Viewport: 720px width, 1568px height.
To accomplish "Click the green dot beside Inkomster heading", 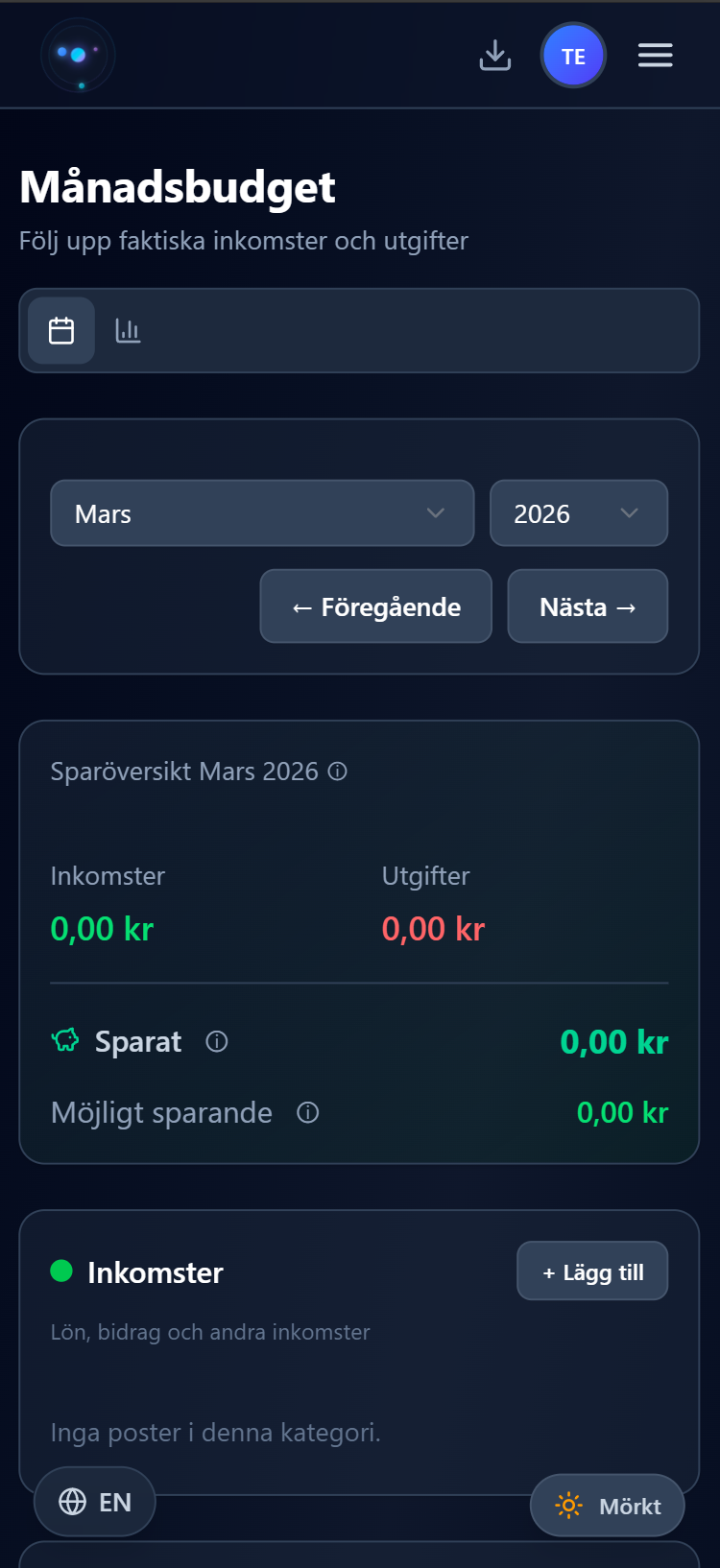I will tap(61, 1271).
